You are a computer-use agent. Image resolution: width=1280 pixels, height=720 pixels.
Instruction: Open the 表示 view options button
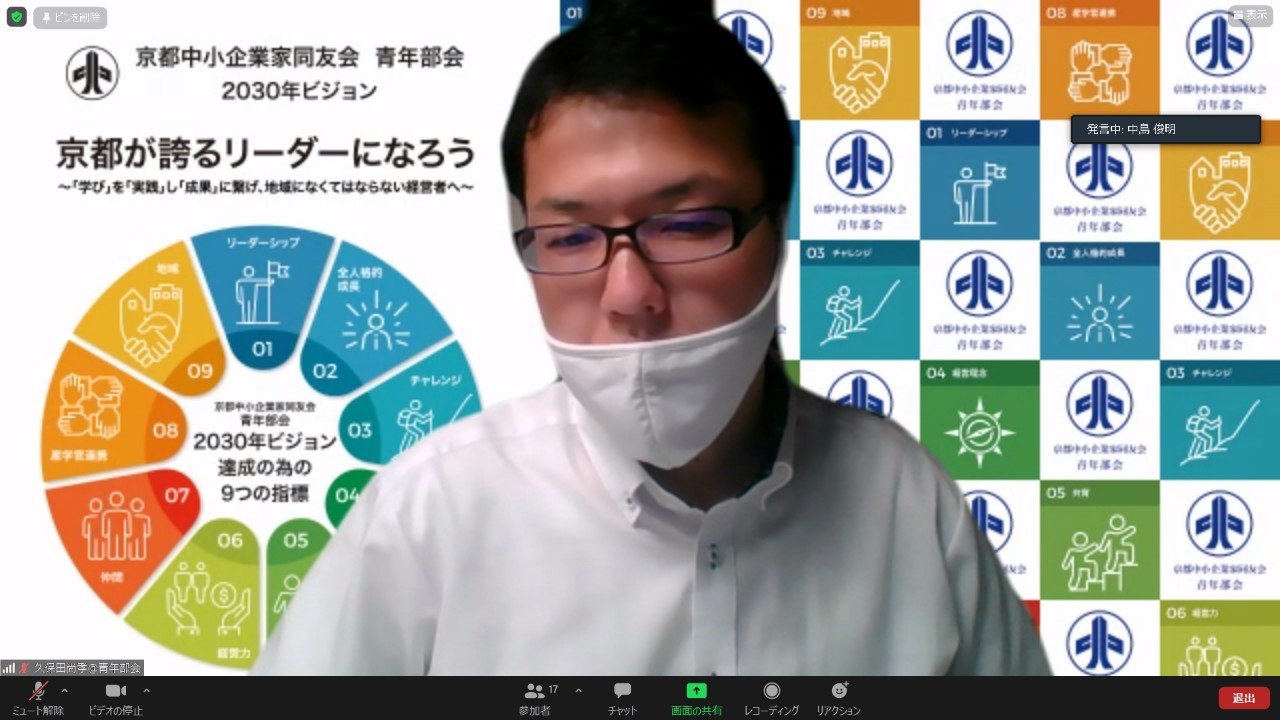[x=1250, y=15]
